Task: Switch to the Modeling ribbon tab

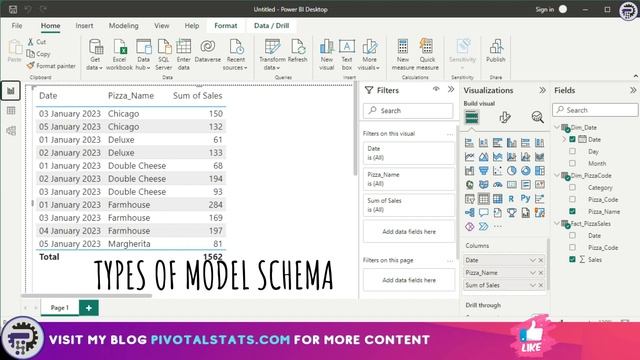Action: 123,26
